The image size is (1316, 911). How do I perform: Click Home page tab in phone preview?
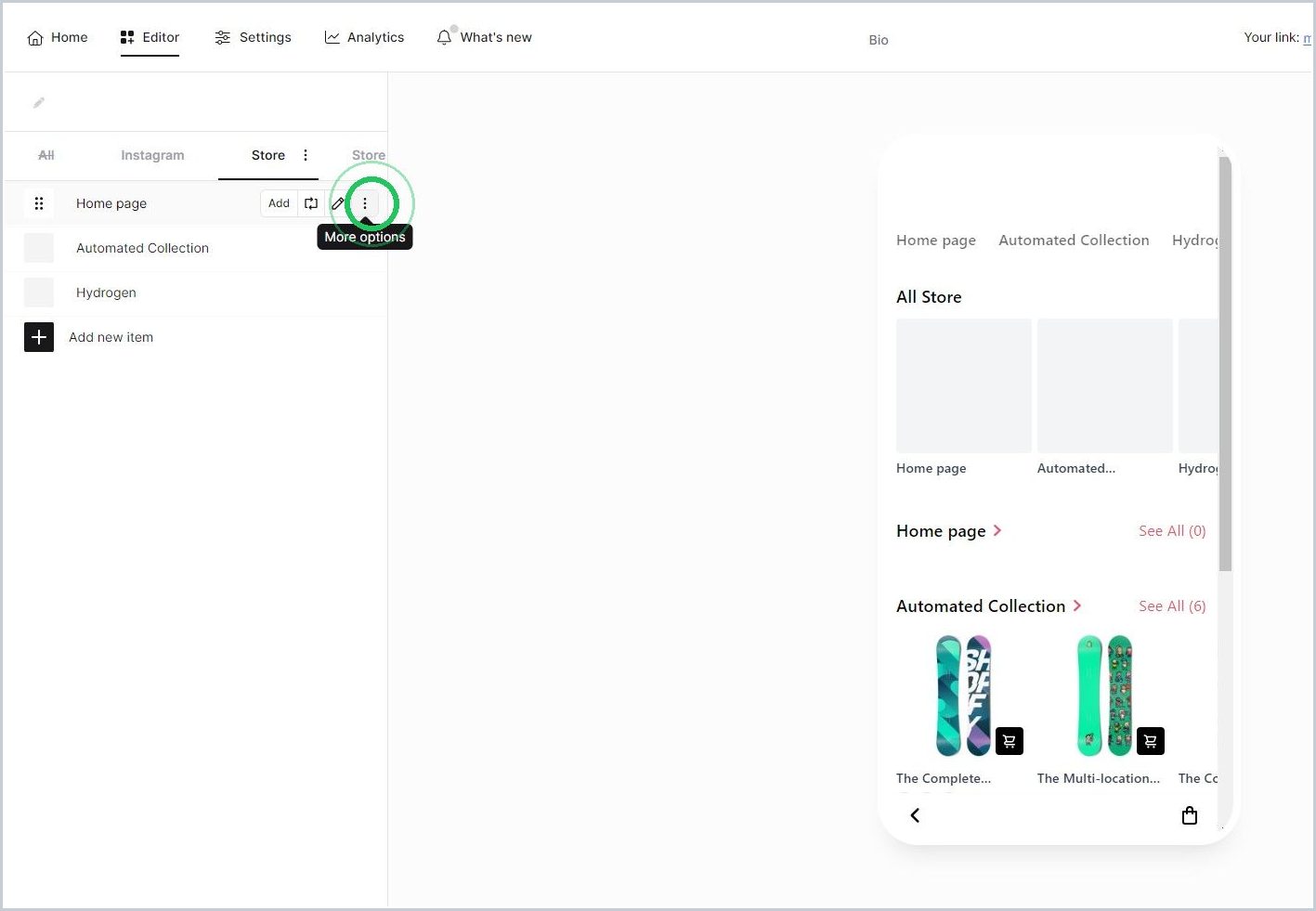(936, 241)
